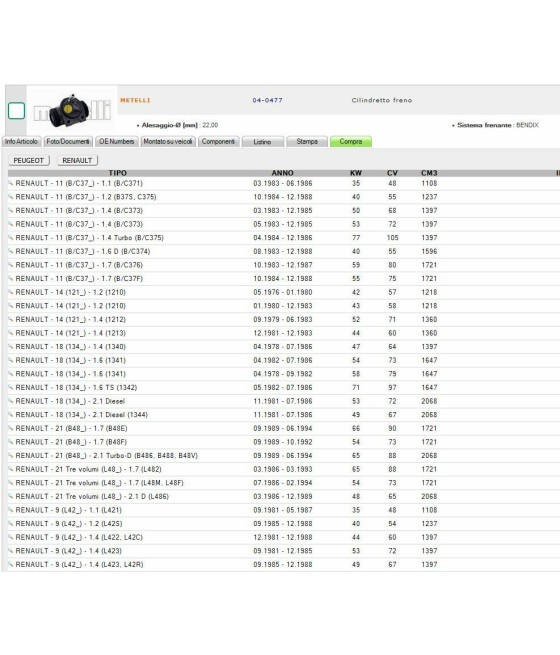Click detail icon beside Renault 21 1.7 (B48E)
The width and height of the screenshot is (560, 655).
tap(11, 429)
